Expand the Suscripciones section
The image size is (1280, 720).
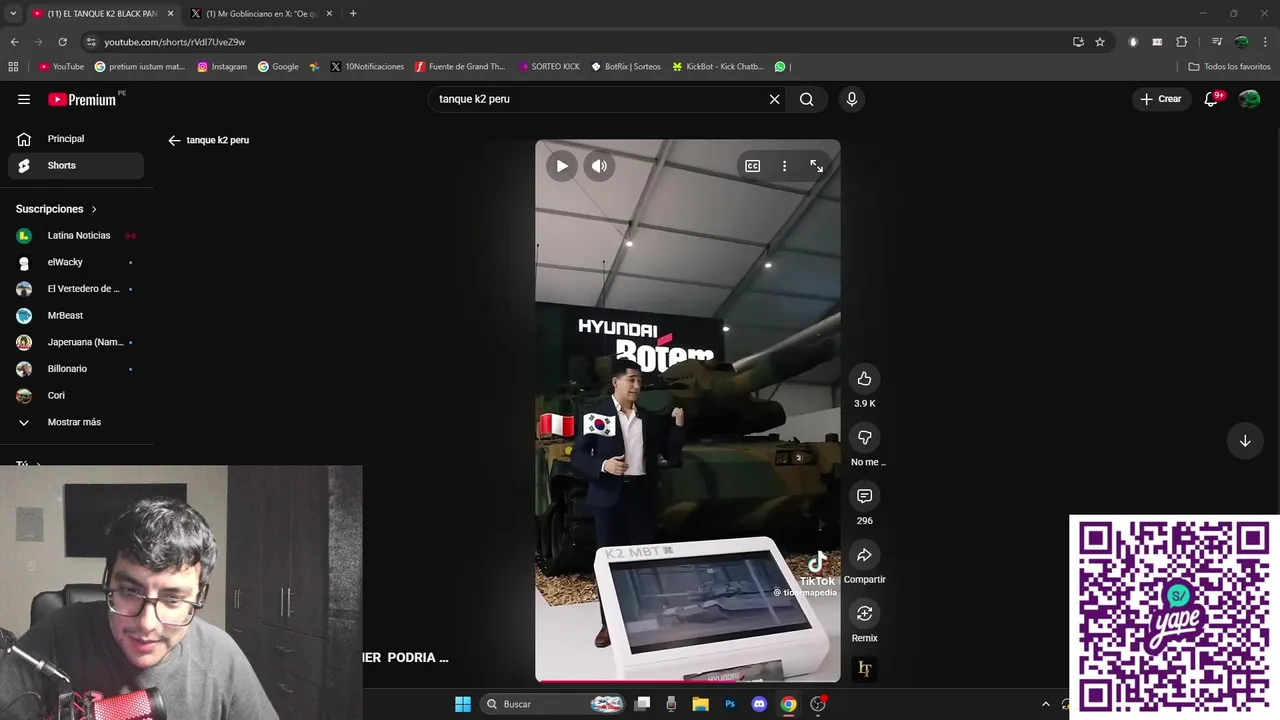(x=57, y=209)
